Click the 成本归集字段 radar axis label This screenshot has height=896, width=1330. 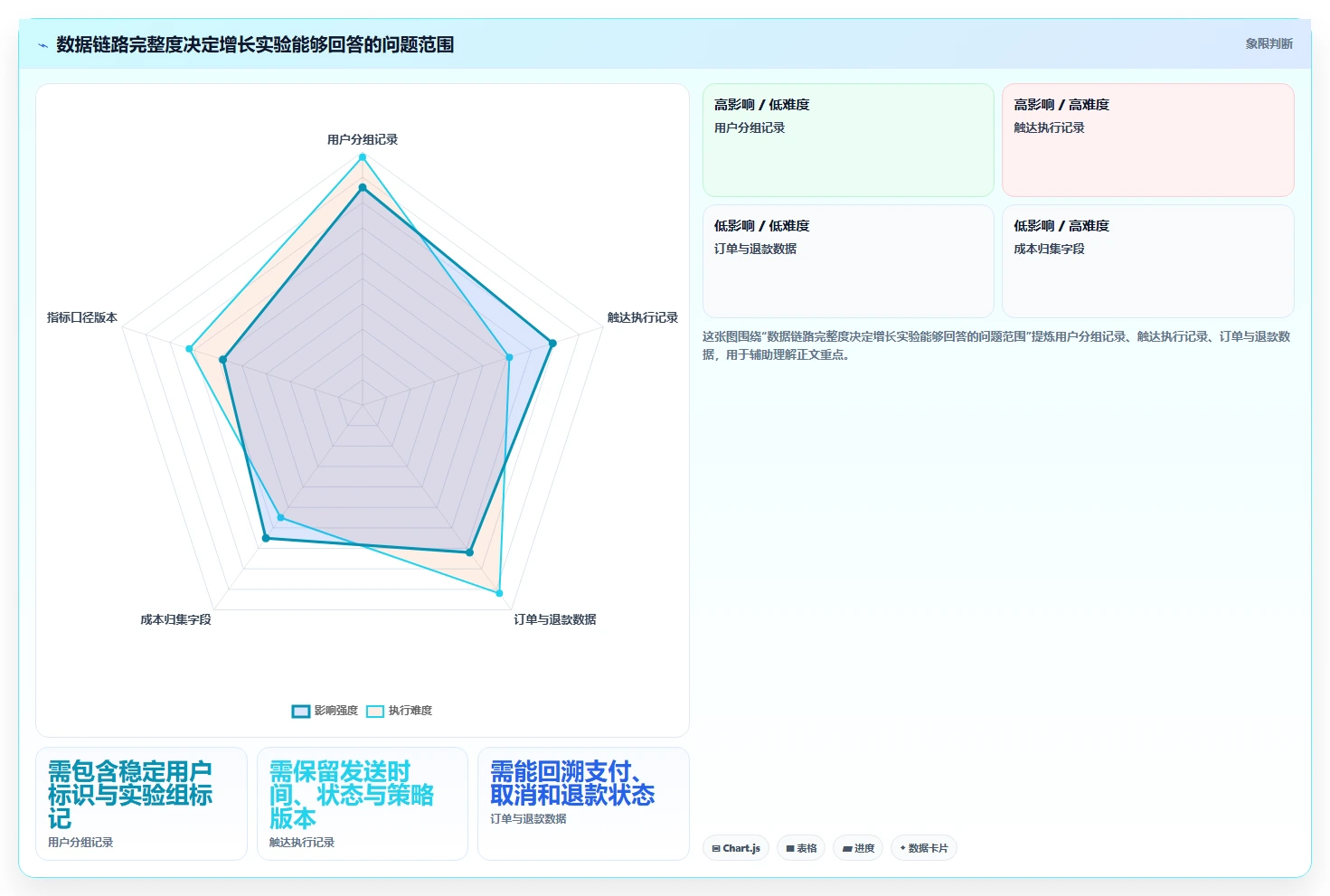click(x=175, y=619)
